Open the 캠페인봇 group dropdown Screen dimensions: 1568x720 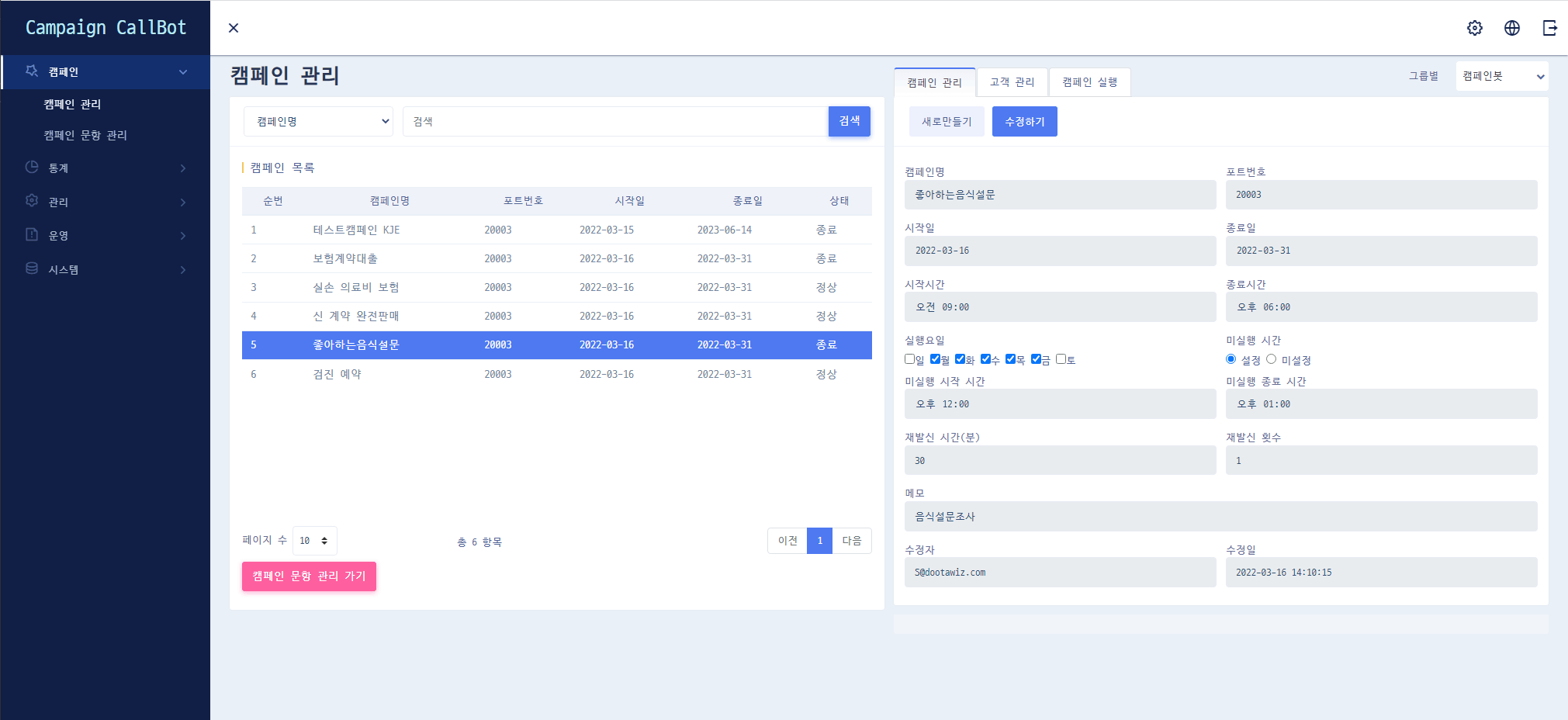[x=1501, y=76]
